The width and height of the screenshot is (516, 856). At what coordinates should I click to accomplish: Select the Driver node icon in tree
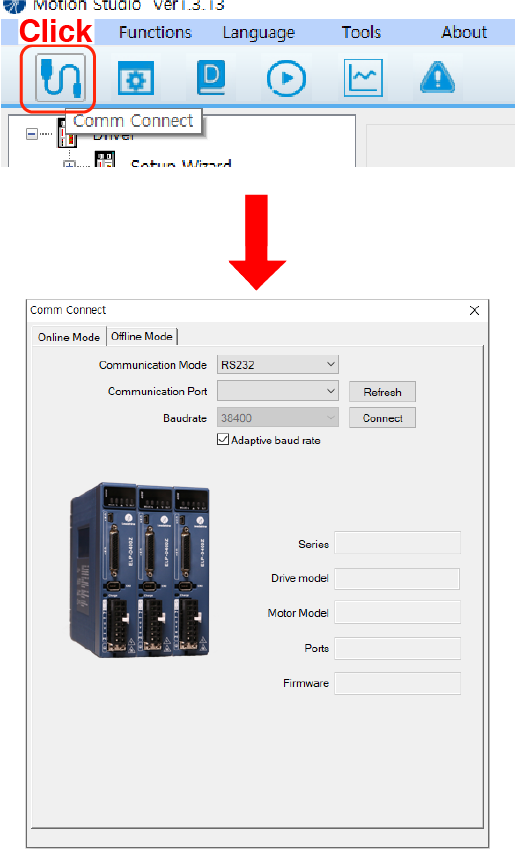67,133
